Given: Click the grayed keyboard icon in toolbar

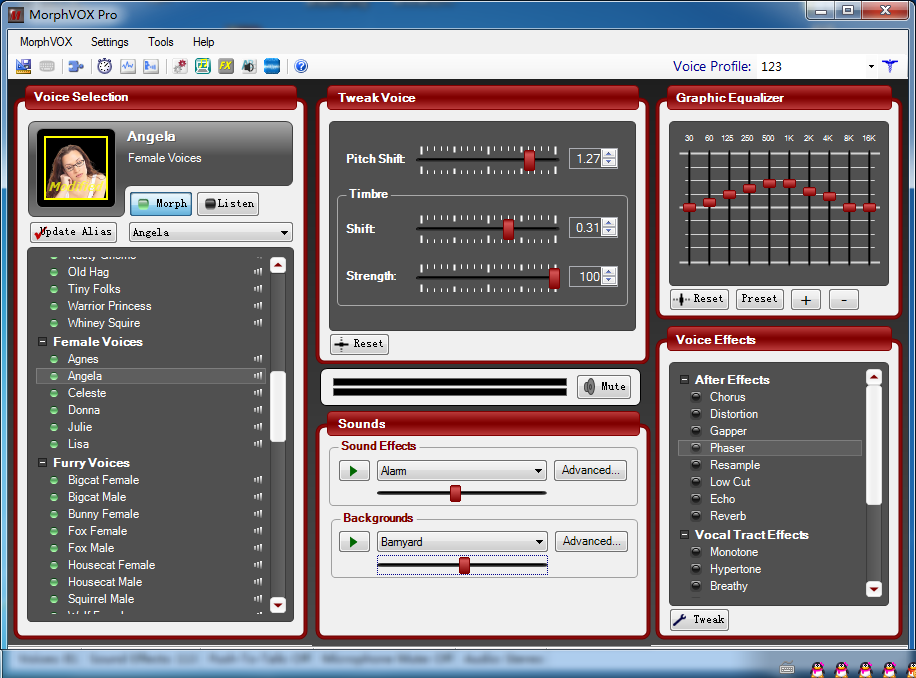Looking at the screenshot, I should pyautogui.click(x=47, y=66).
